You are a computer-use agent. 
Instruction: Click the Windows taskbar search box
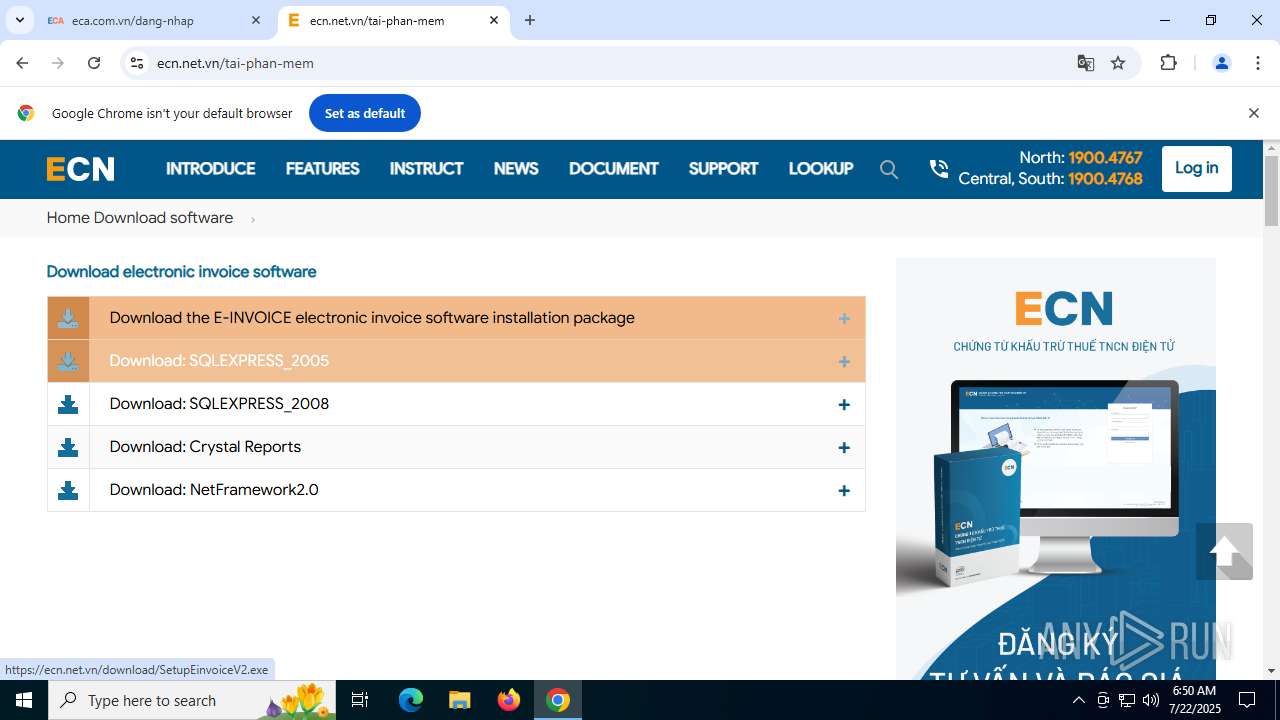[x=191, y=700]
